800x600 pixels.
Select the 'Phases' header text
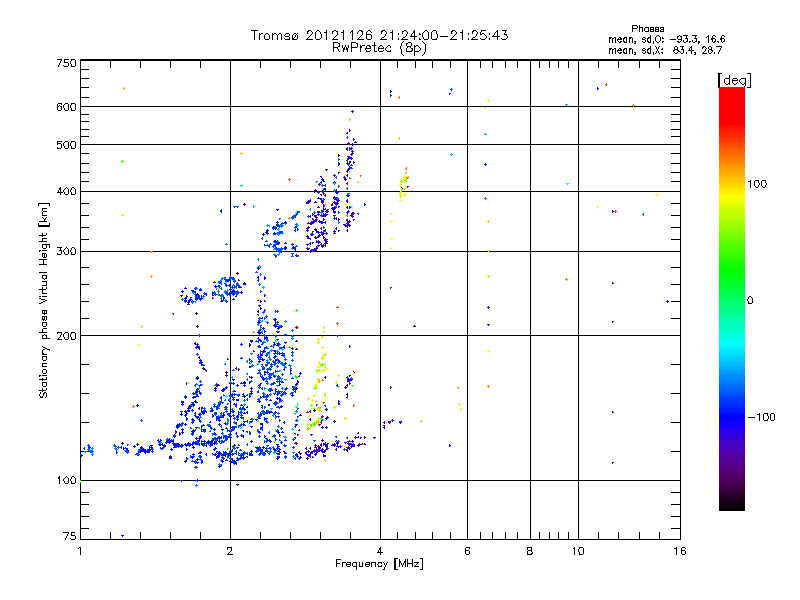(647, 29)
